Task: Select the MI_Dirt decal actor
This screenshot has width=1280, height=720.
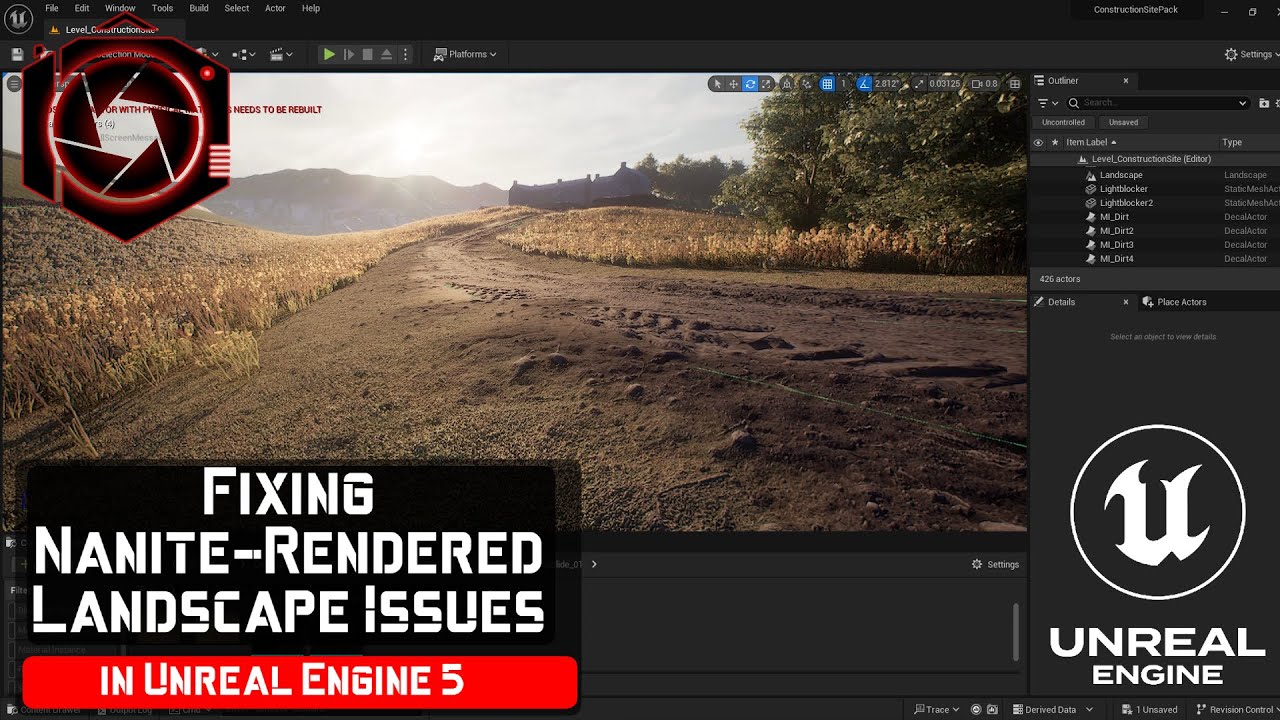Action: 1114,217
